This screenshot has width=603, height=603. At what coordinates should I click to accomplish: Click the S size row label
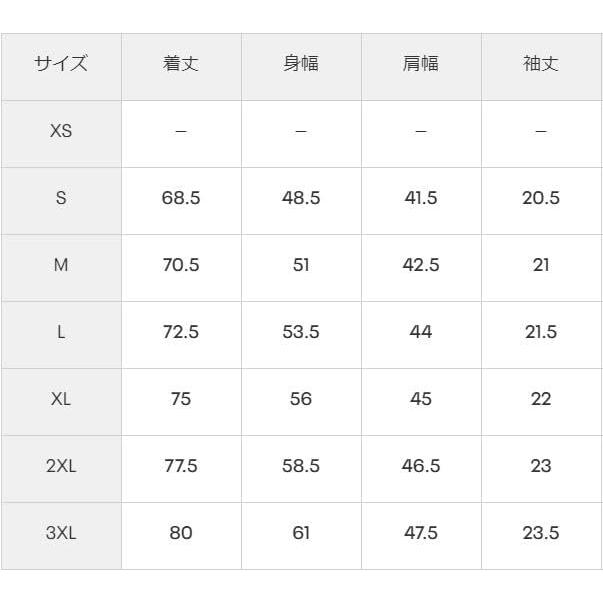tap(61, 201)
